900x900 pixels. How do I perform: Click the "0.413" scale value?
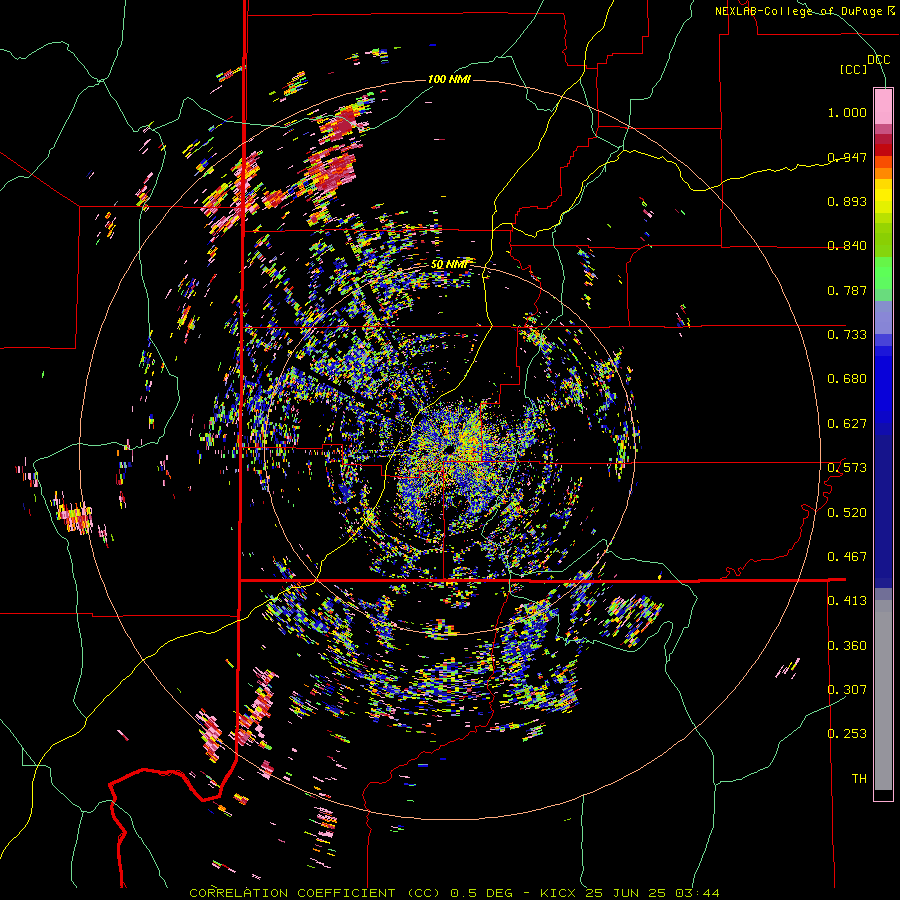[x=847, y=601]
